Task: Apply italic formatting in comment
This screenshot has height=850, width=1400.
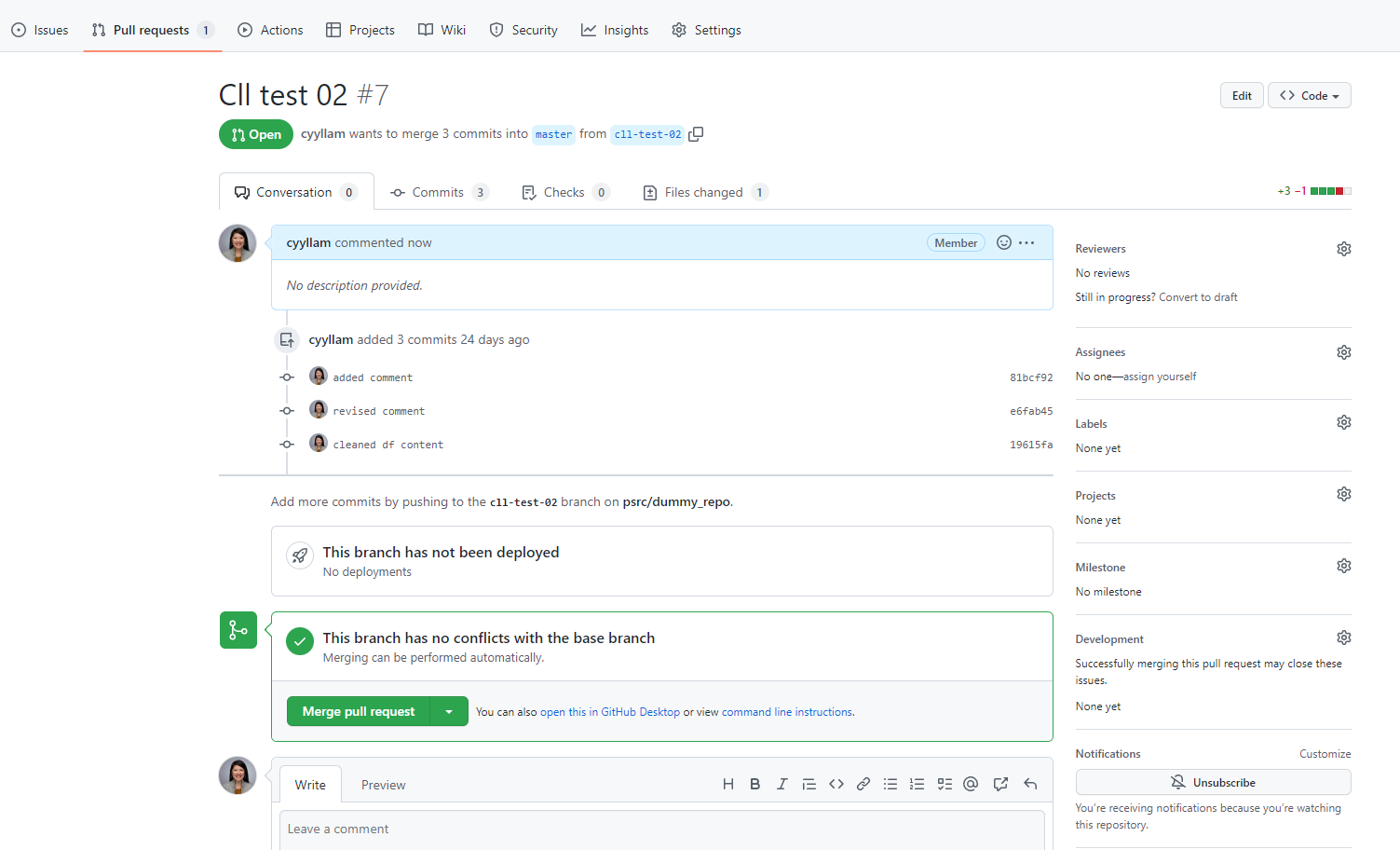Action: pyautogui.click(x=782, y=784)
